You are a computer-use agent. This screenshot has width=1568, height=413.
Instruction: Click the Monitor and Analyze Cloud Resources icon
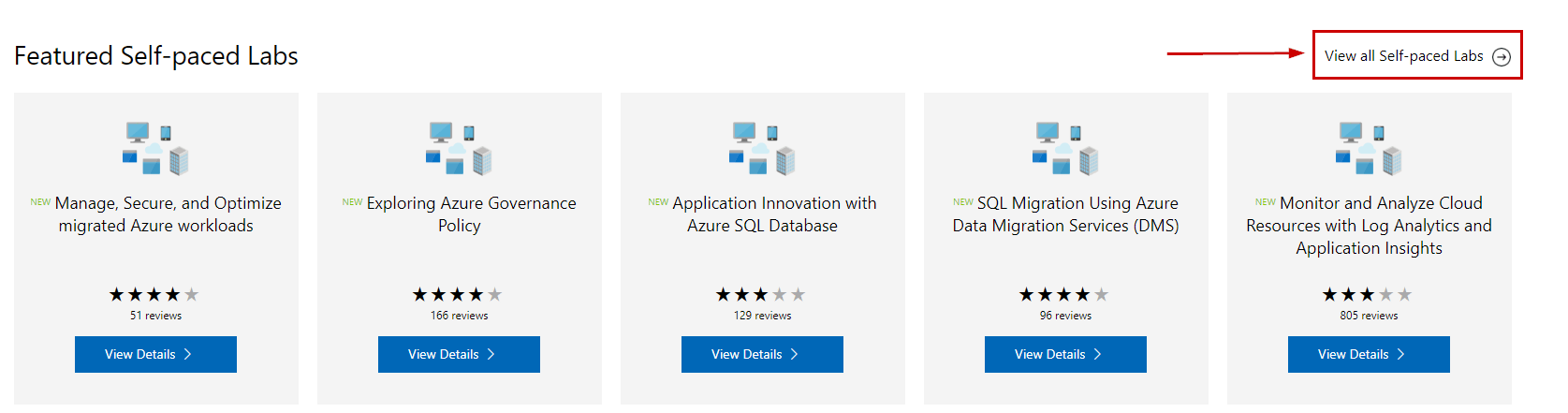coord(1369,148)
